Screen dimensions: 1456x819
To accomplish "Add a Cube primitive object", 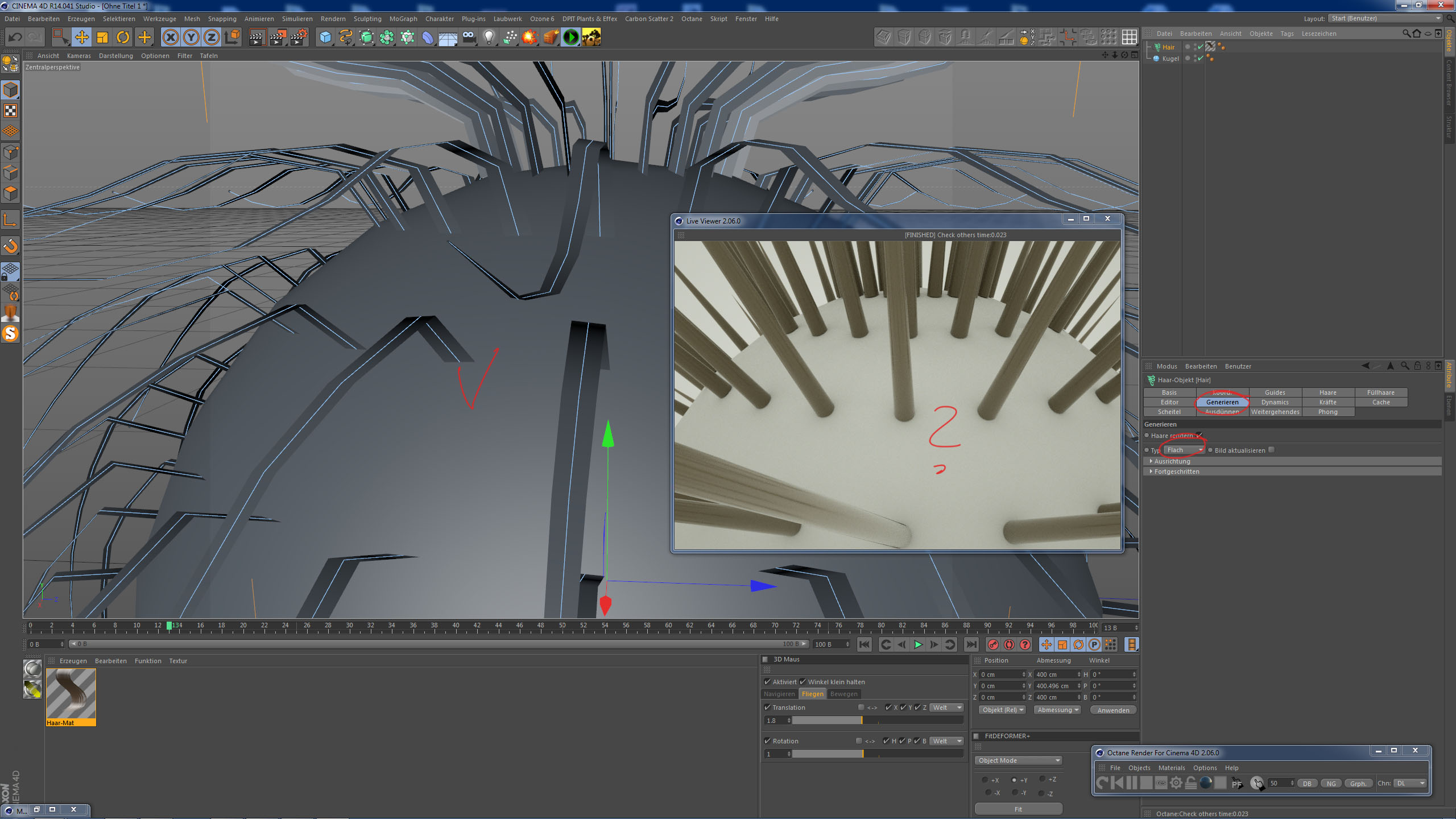I will 325,38.
